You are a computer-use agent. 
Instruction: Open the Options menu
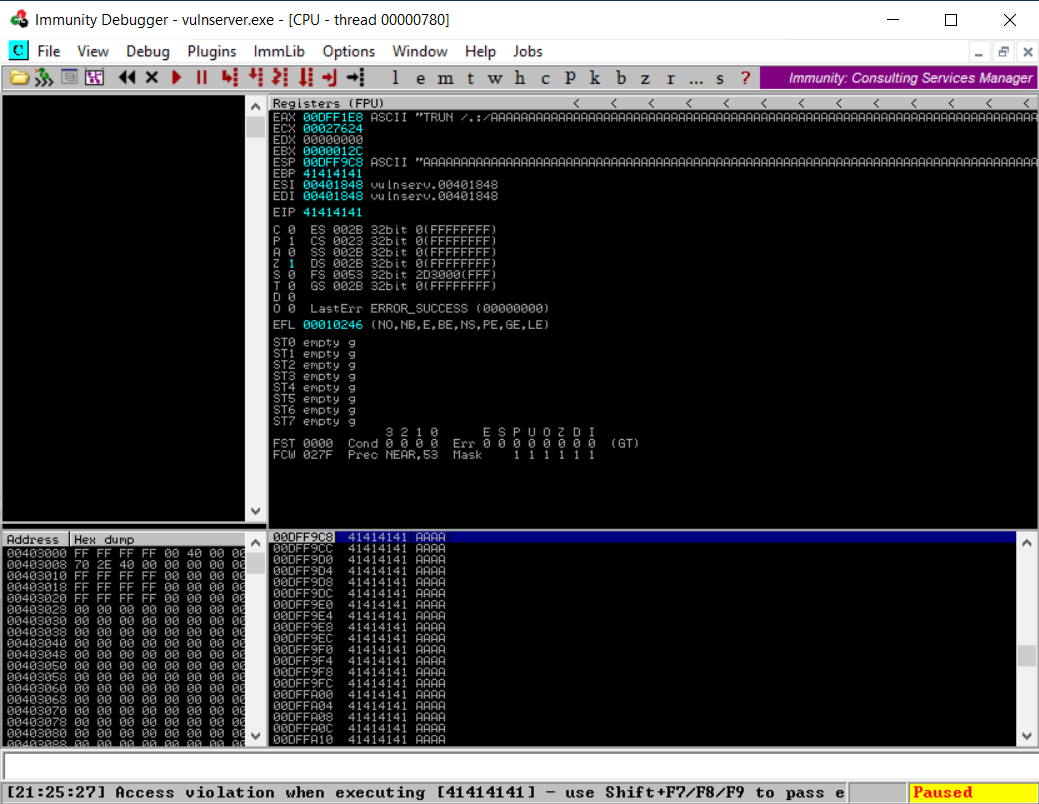349,51
